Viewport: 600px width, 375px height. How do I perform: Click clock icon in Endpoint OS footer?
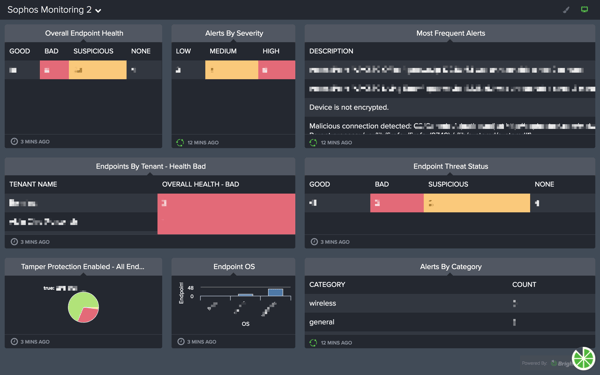click(181, 342)
